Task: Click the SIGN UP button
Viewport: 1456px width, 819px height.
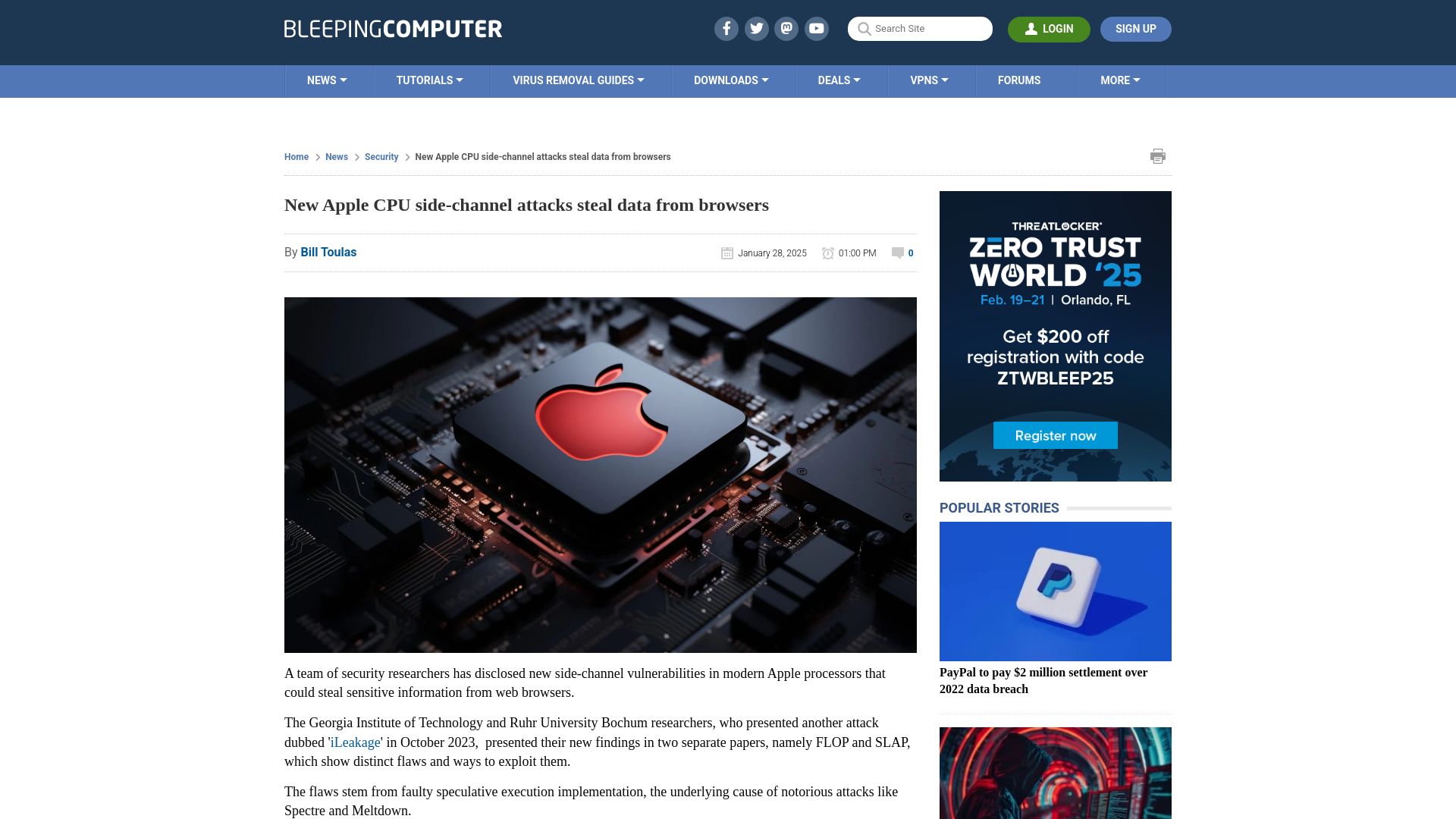Action: pyautogui.click(x=1135, y=28)
